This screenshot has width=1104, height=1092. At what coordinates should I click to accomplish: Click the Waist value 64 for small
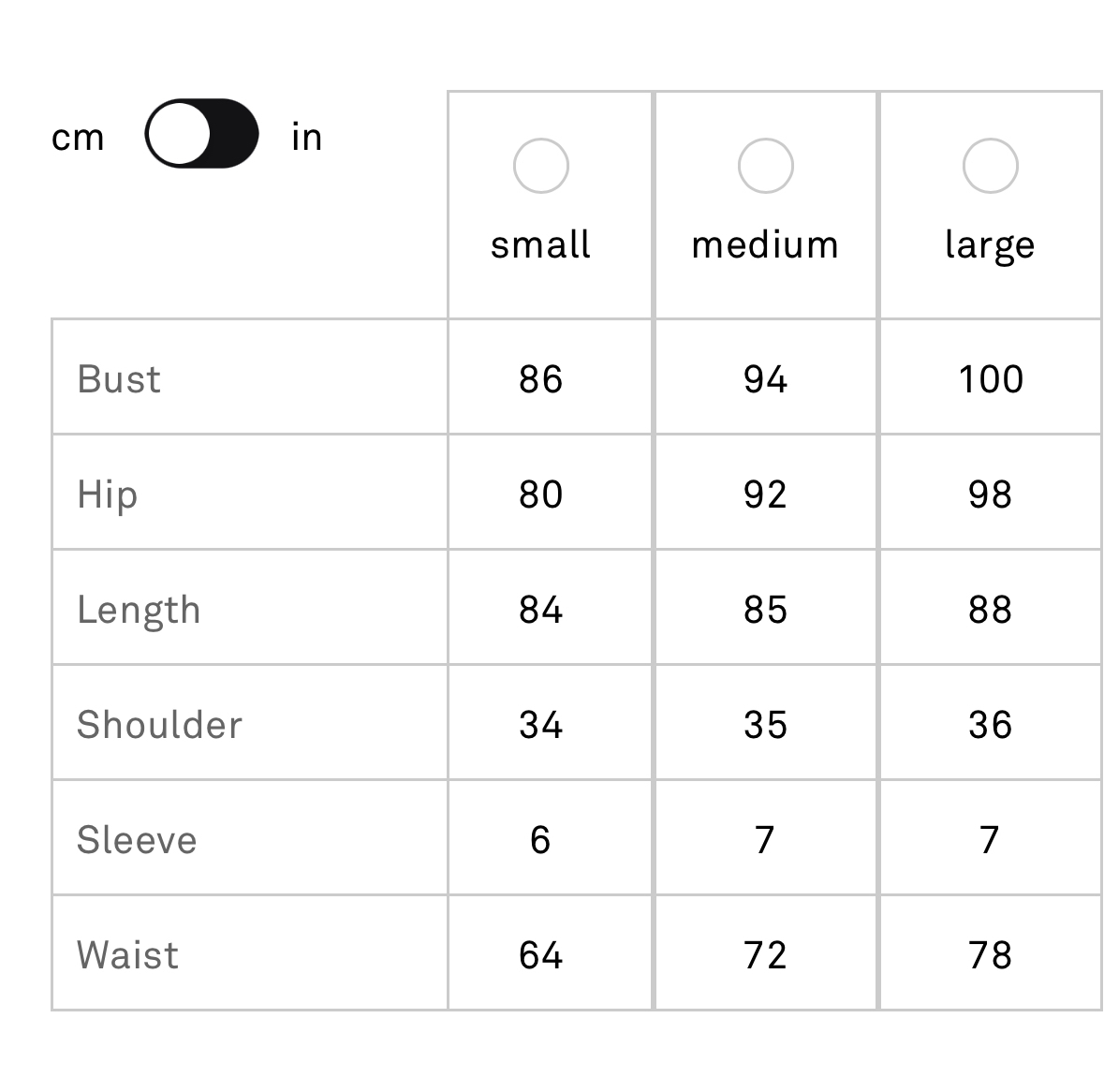pos(540,955)
